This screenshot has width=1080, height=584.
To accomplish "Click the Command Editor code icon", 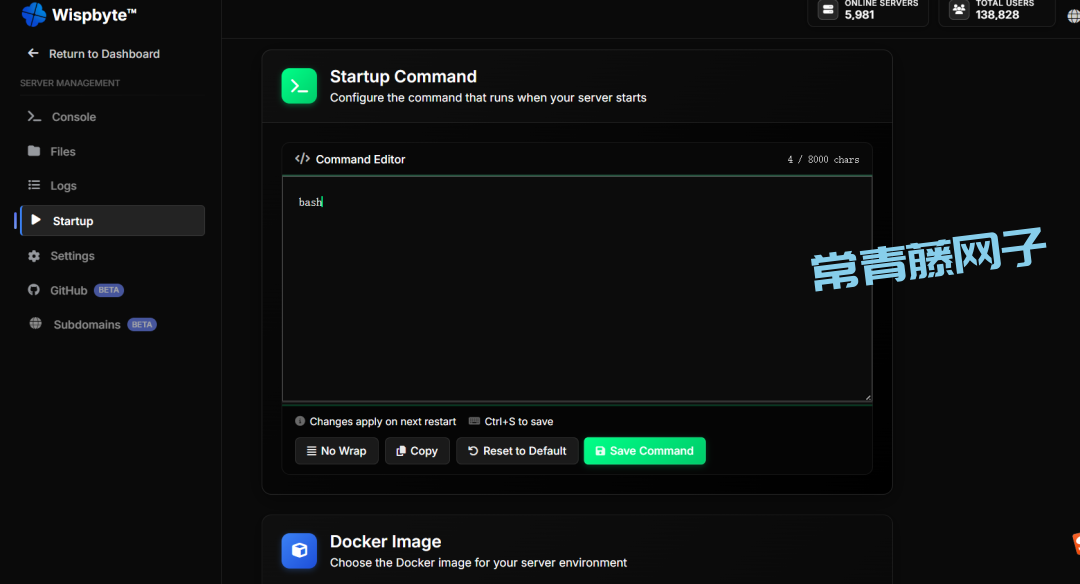I will [x=302, y=159].
